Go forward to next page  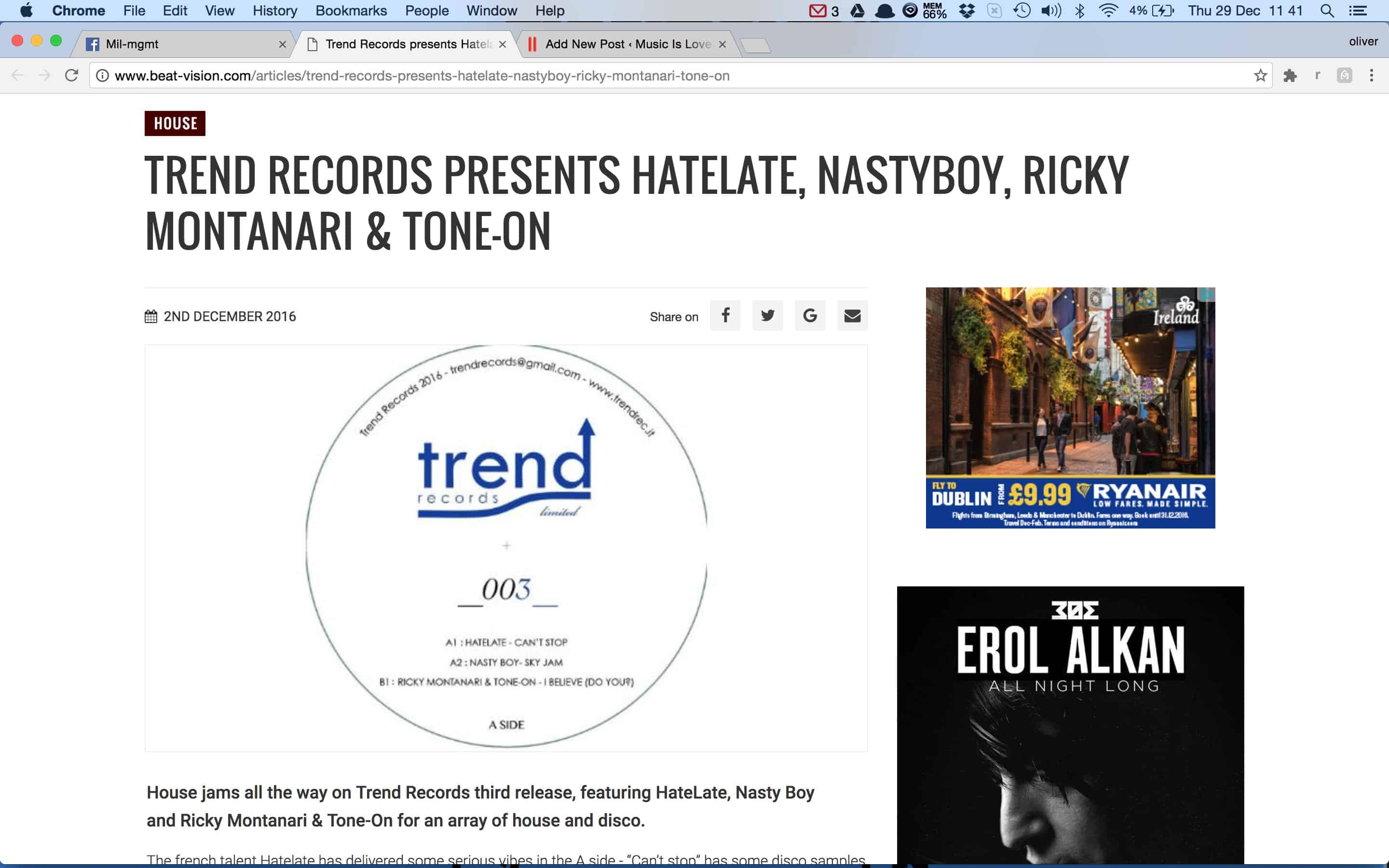point(45,75)
